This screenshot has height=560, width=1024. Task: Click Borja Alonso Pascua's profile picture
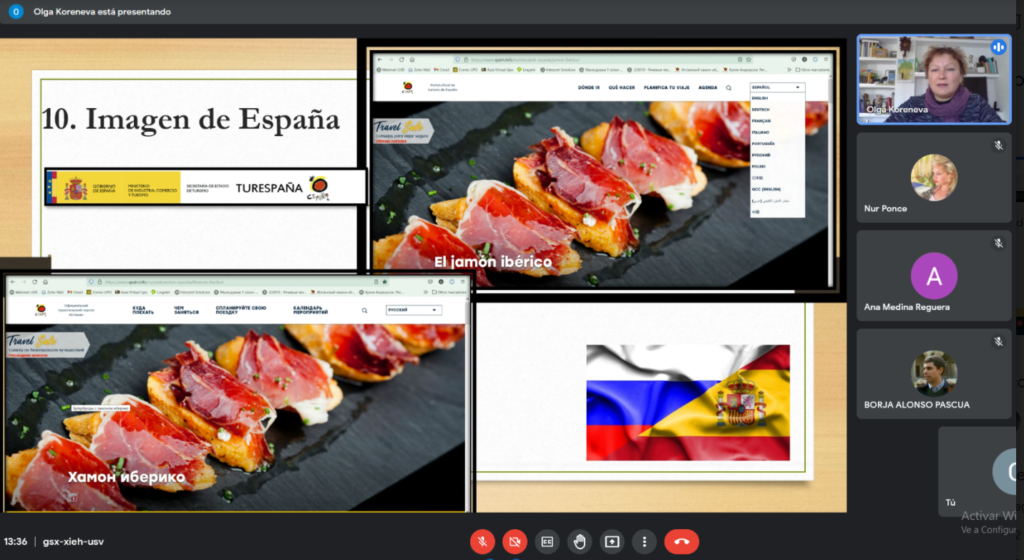click(x=934, y=373)
